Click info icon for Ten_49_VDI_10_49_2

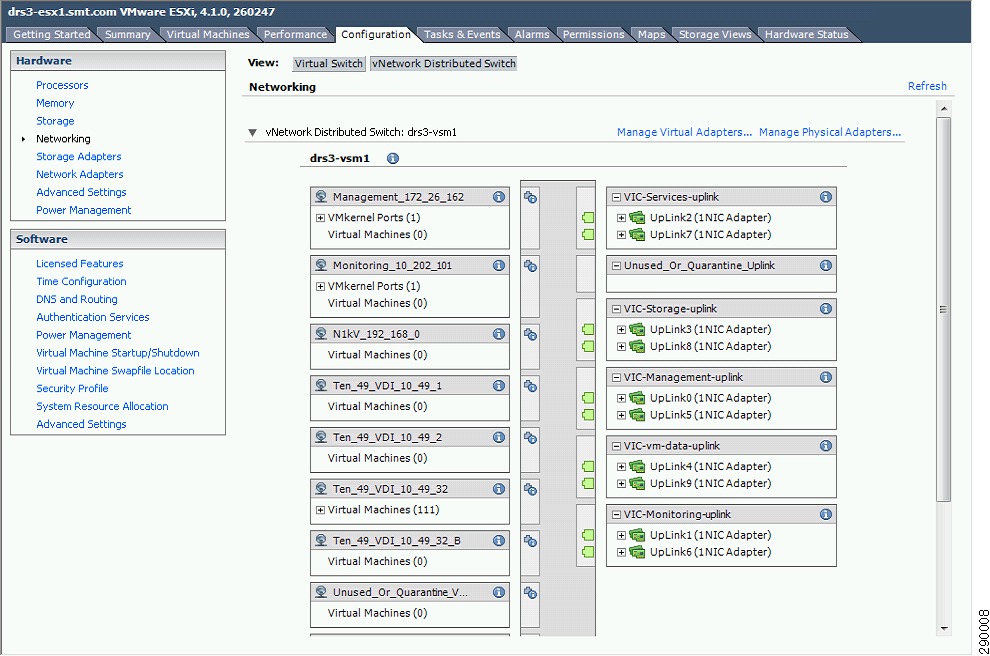[499, 438]
